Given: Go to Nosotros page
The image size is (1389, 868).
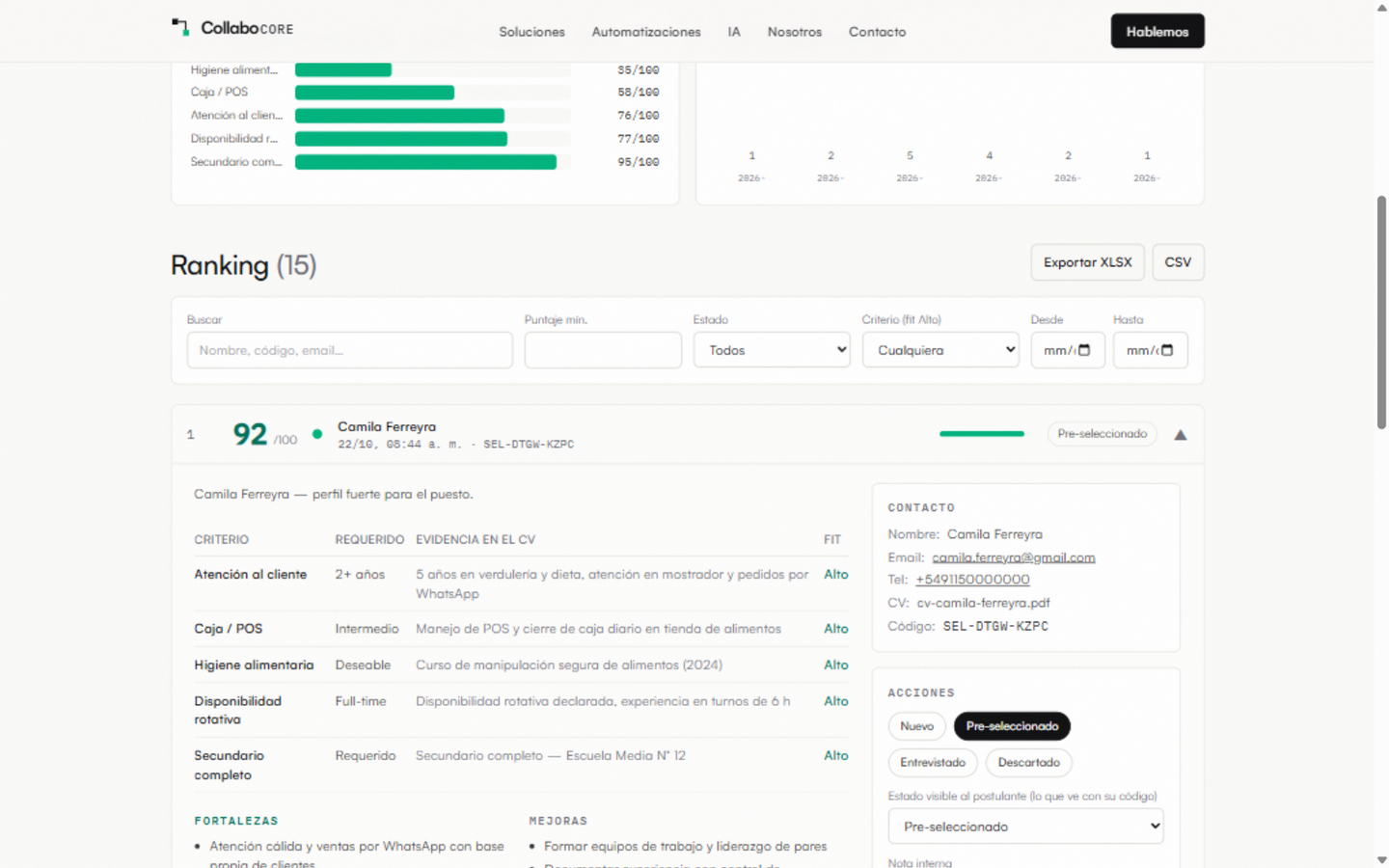Looking at the screenshot, I should tap(795, 32).
